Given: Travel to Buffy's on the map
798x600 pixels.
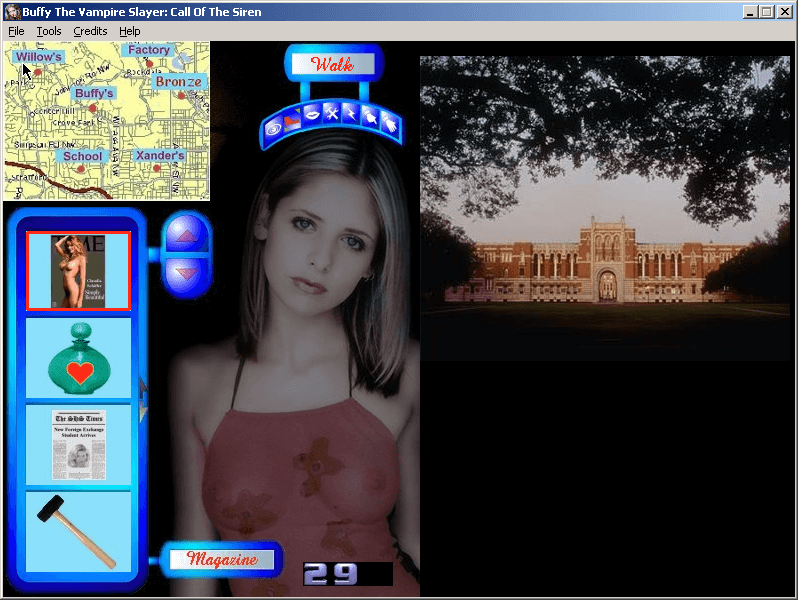Looking at the screenshot, I should pyautogui.click(x=94, y=93).
